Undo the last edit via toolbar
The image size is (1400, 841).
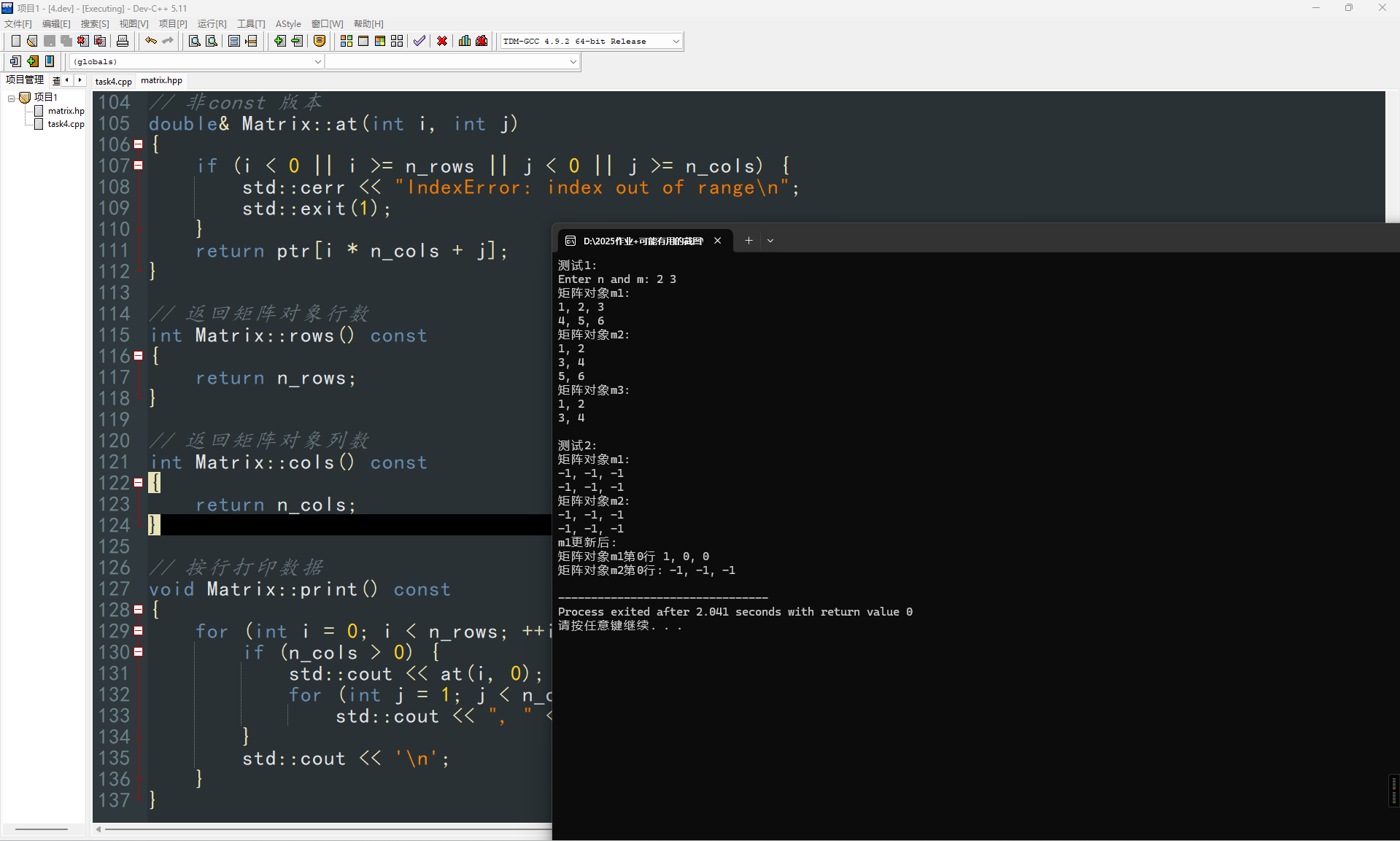click(151, 41)
